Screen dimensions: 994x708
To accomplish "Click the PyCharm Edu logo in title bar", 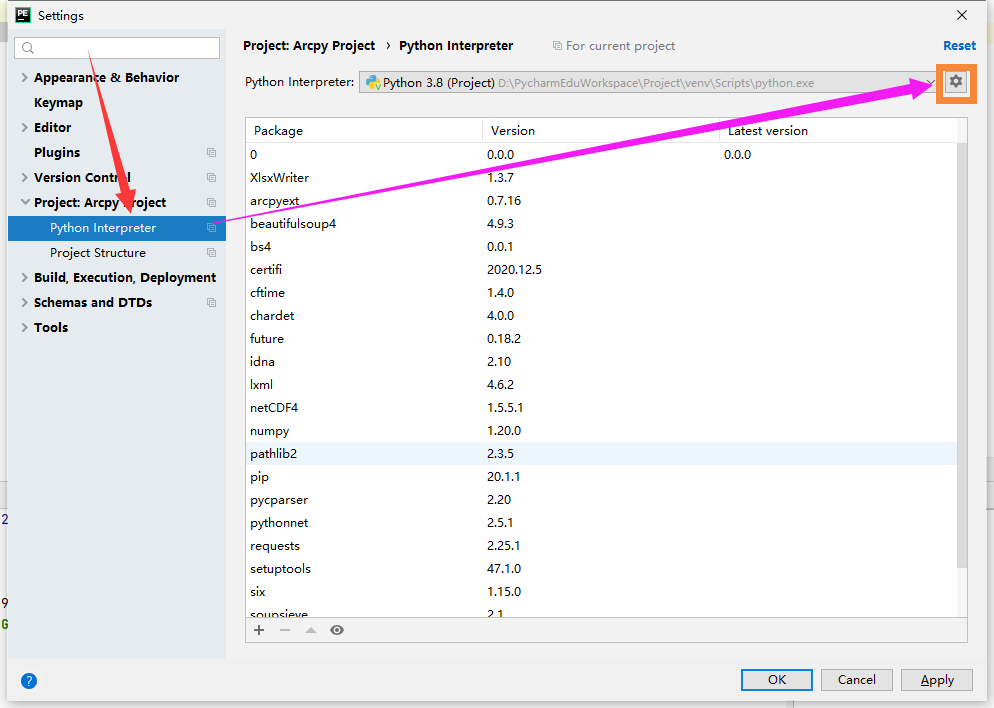I will click(23, 15).
